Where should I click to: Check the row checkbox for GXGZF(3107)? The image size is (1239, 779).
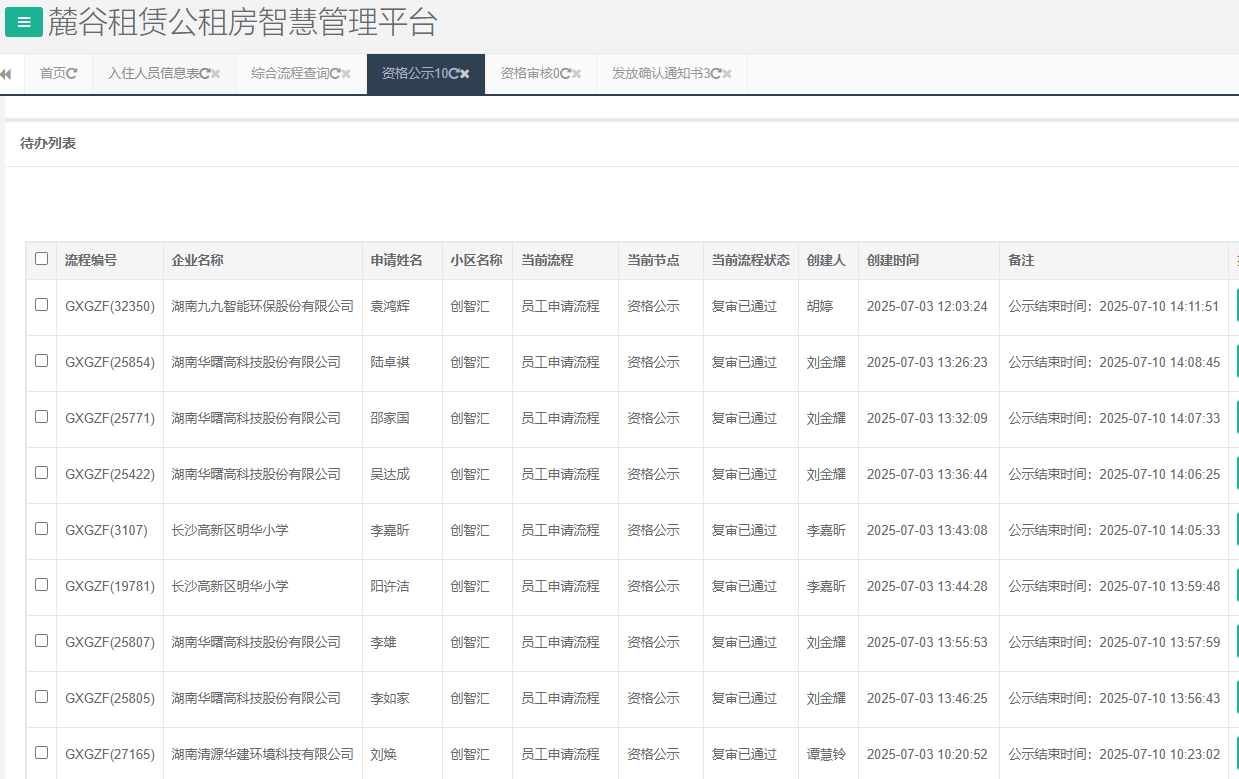[x=41, y=530]
